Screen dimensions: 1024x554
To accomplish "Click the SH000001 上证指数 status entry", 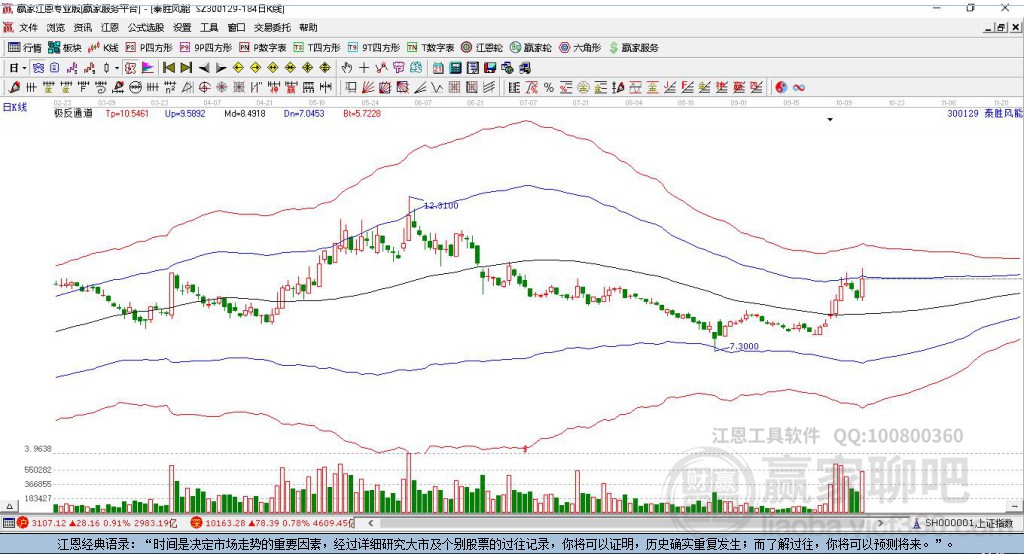I will [964, 523].
